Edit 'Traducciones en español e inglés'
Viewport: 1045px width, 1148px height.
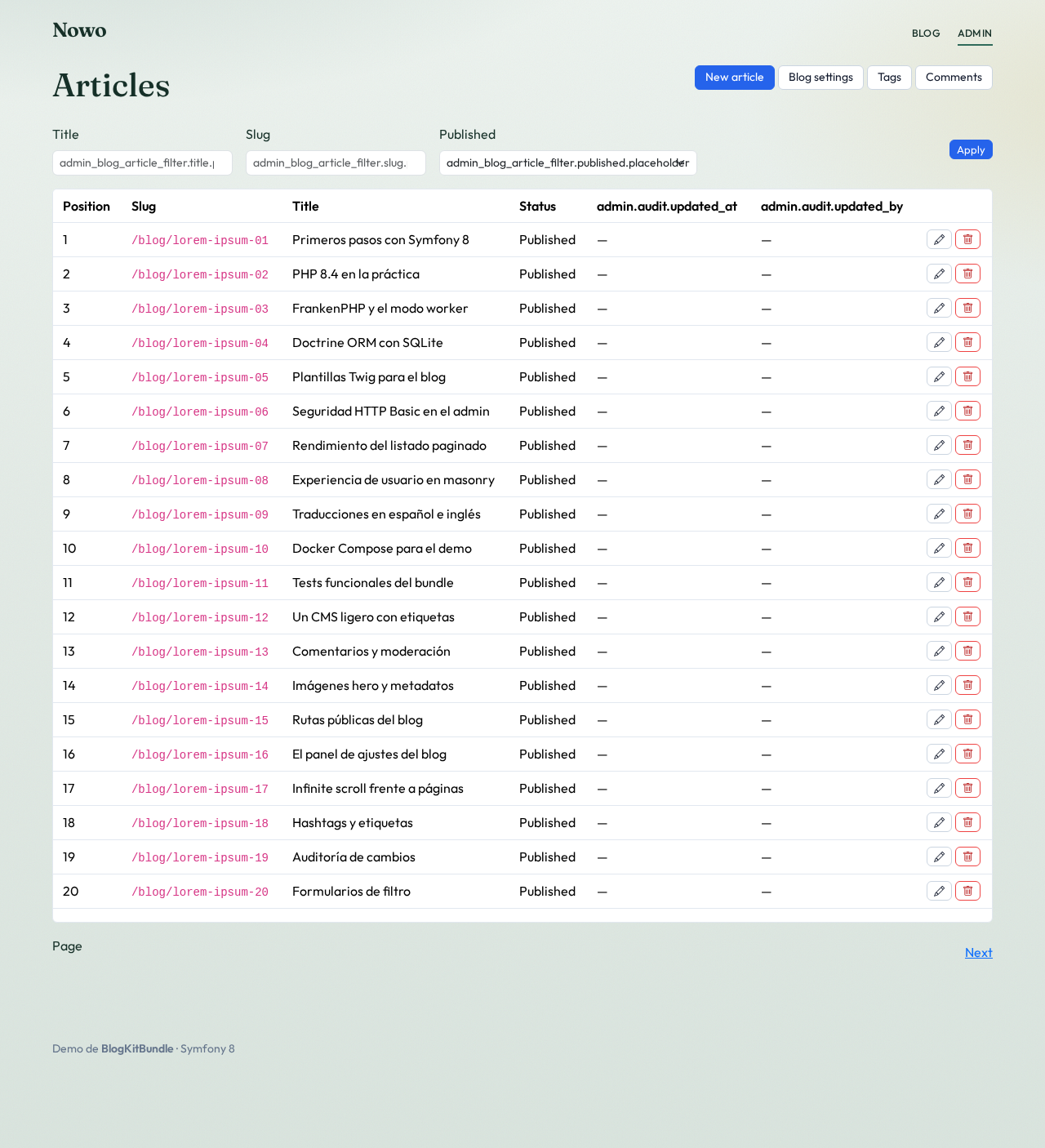click(x=939, y=514)
